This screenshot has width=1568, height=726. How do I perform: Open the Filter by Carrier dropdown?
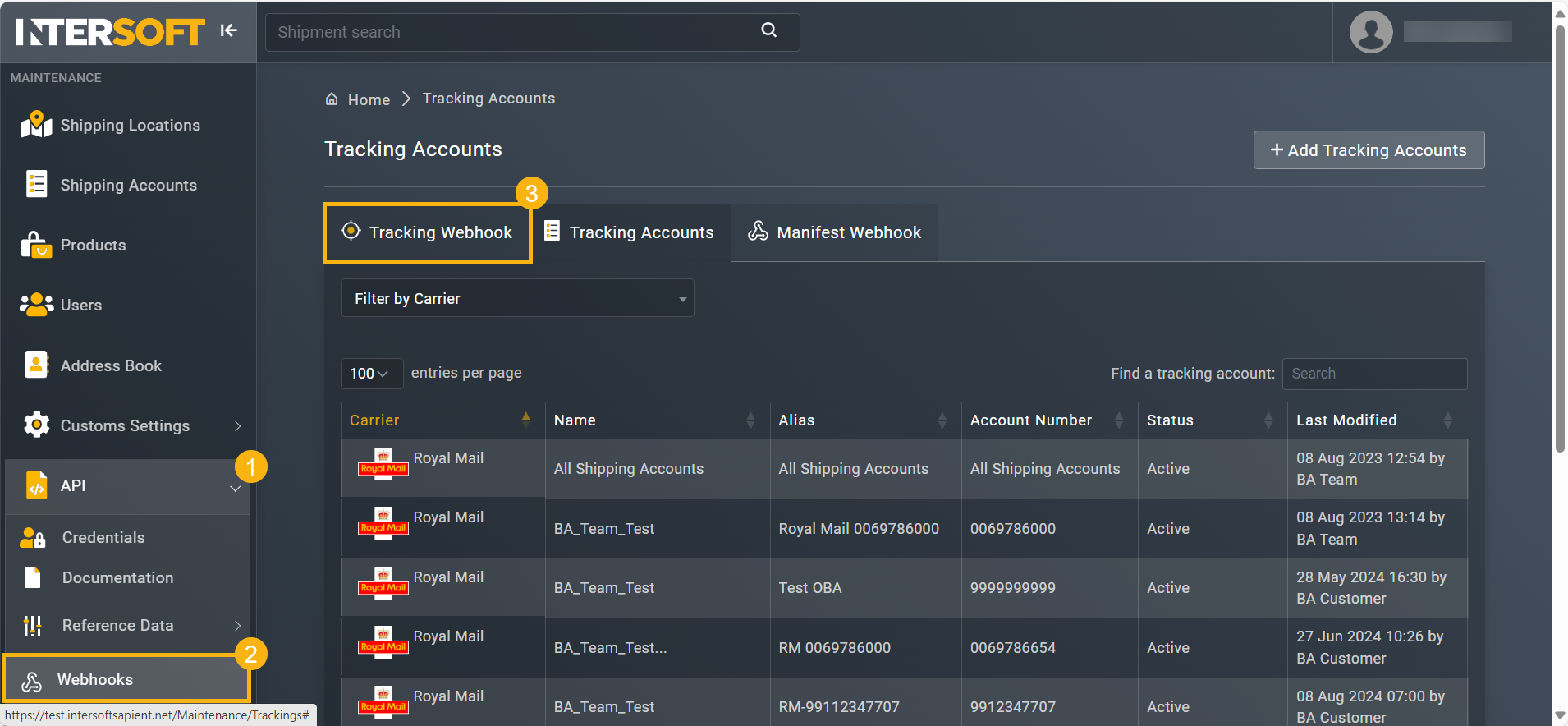(x=517, y=298)
